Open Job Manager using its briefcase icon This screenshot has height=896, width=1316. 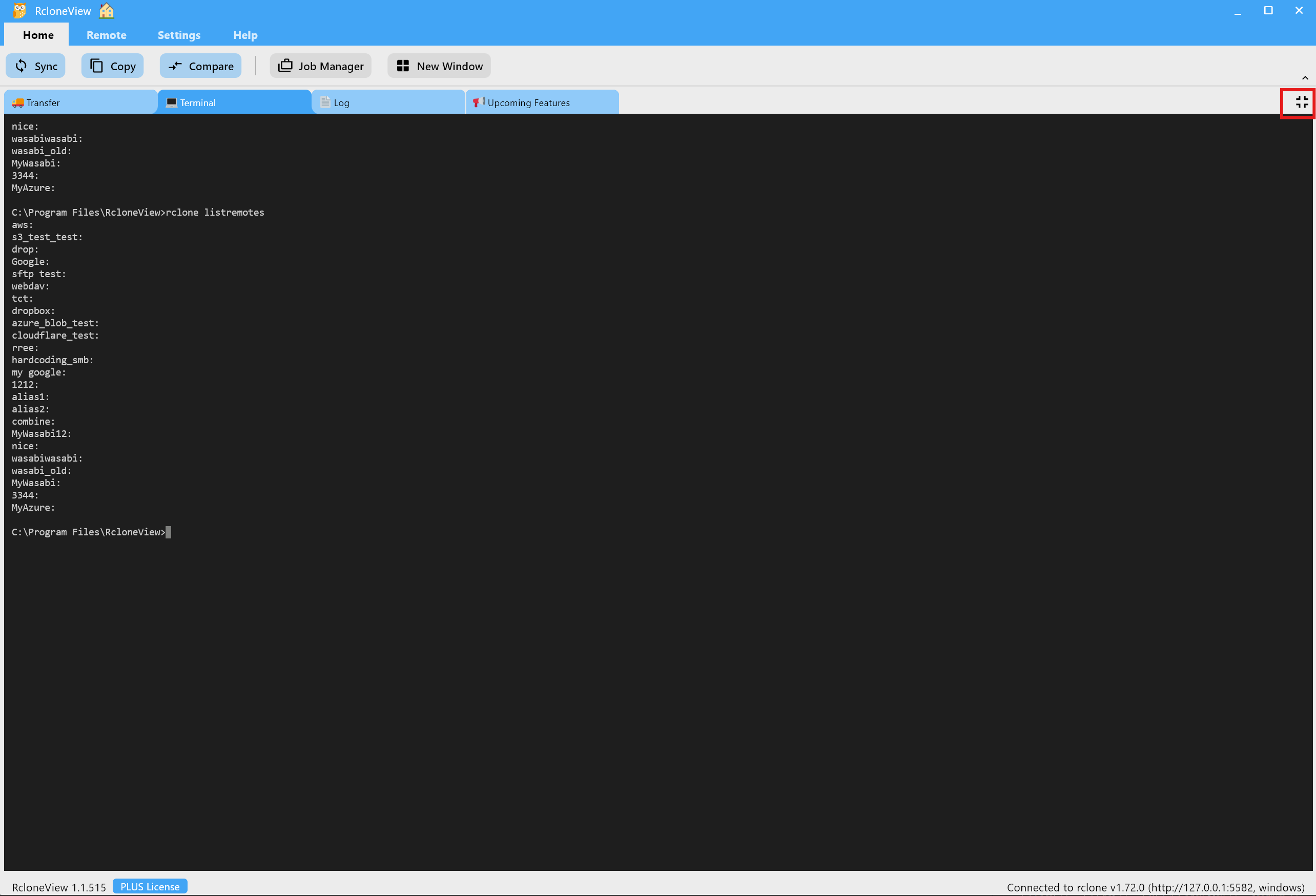[x=286, y=66]
